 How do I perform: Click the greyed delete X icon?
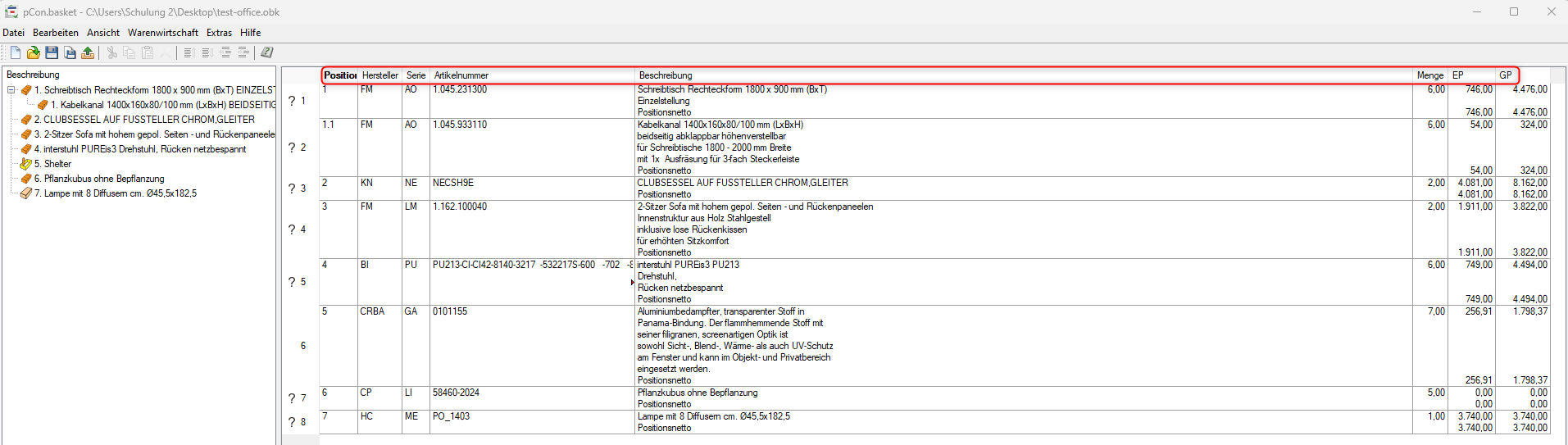pyautogui.click(x=166, y=52)
